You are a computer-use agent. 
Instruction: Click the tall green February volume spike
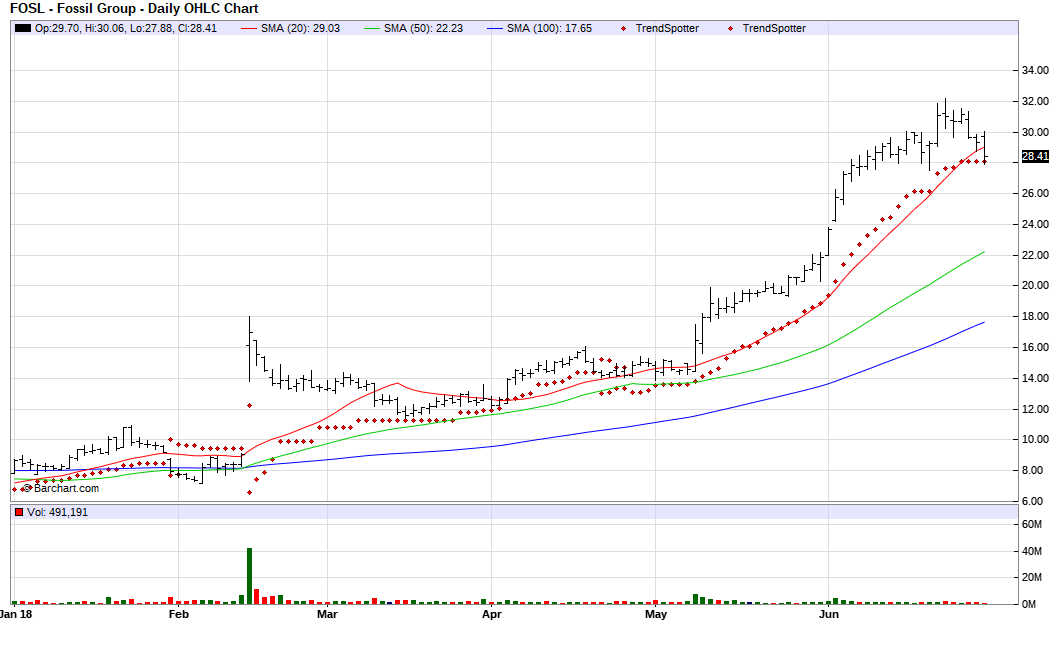pyautogui.click(x=249, y=575)
